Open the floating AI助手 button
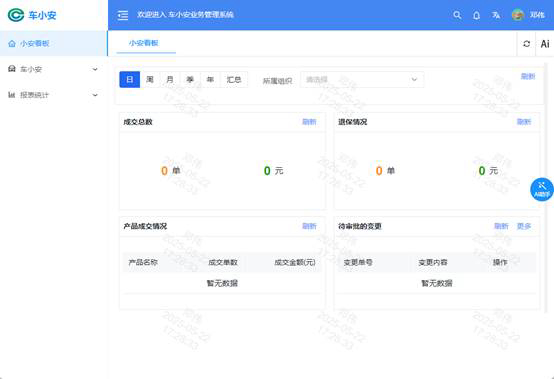Image resolution: width=554 pixels, height=379 pixels. [x=542, y=190]
